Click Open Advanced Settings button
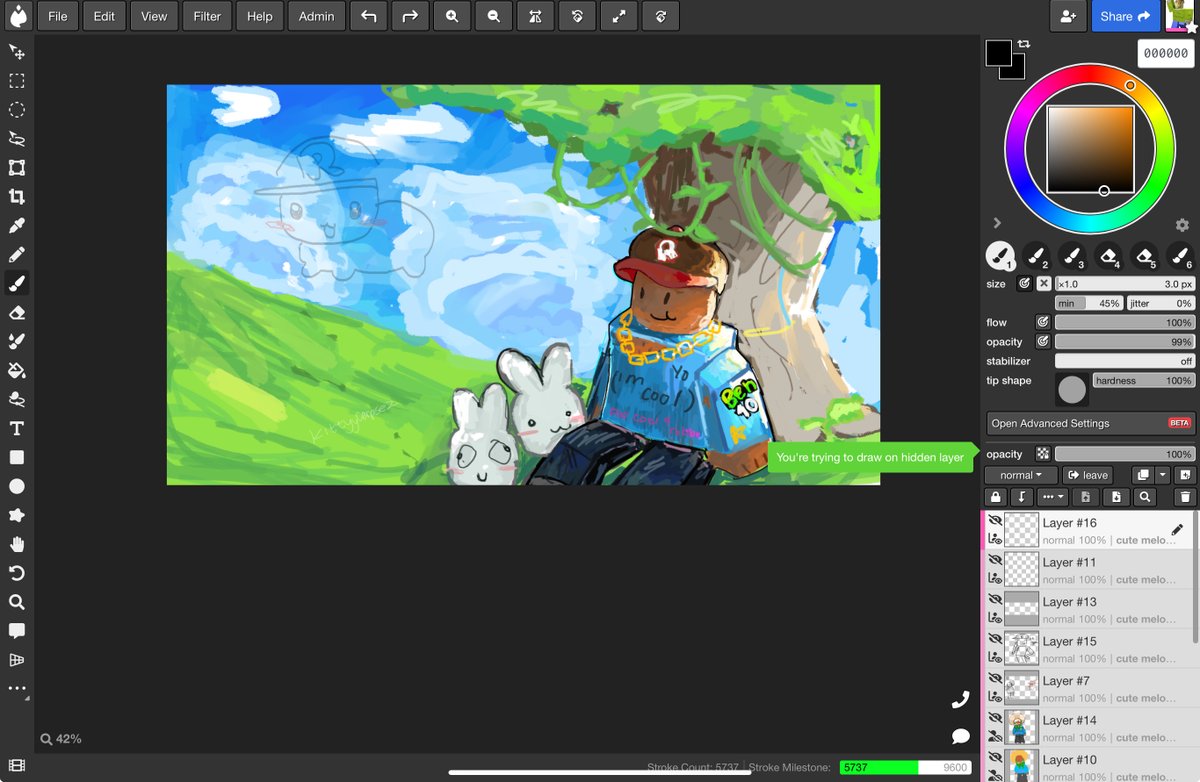1200x782 pixels. 1091,423
